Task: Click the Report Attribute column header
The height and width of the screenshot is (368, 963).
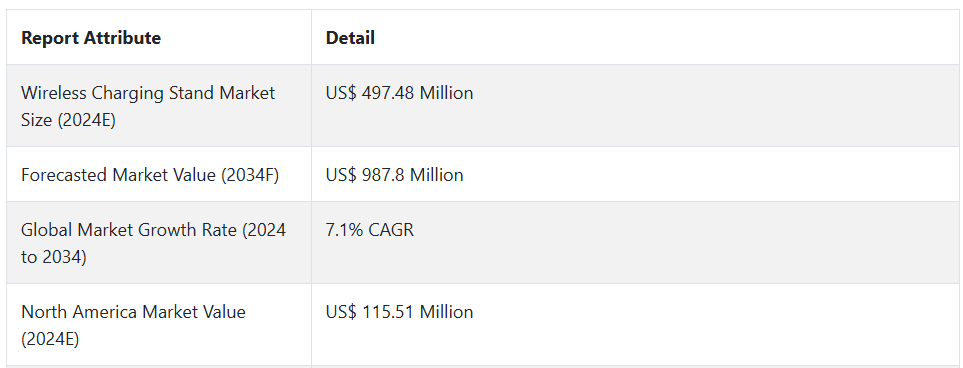Action: pyautogui.click(x=91, y=38)
